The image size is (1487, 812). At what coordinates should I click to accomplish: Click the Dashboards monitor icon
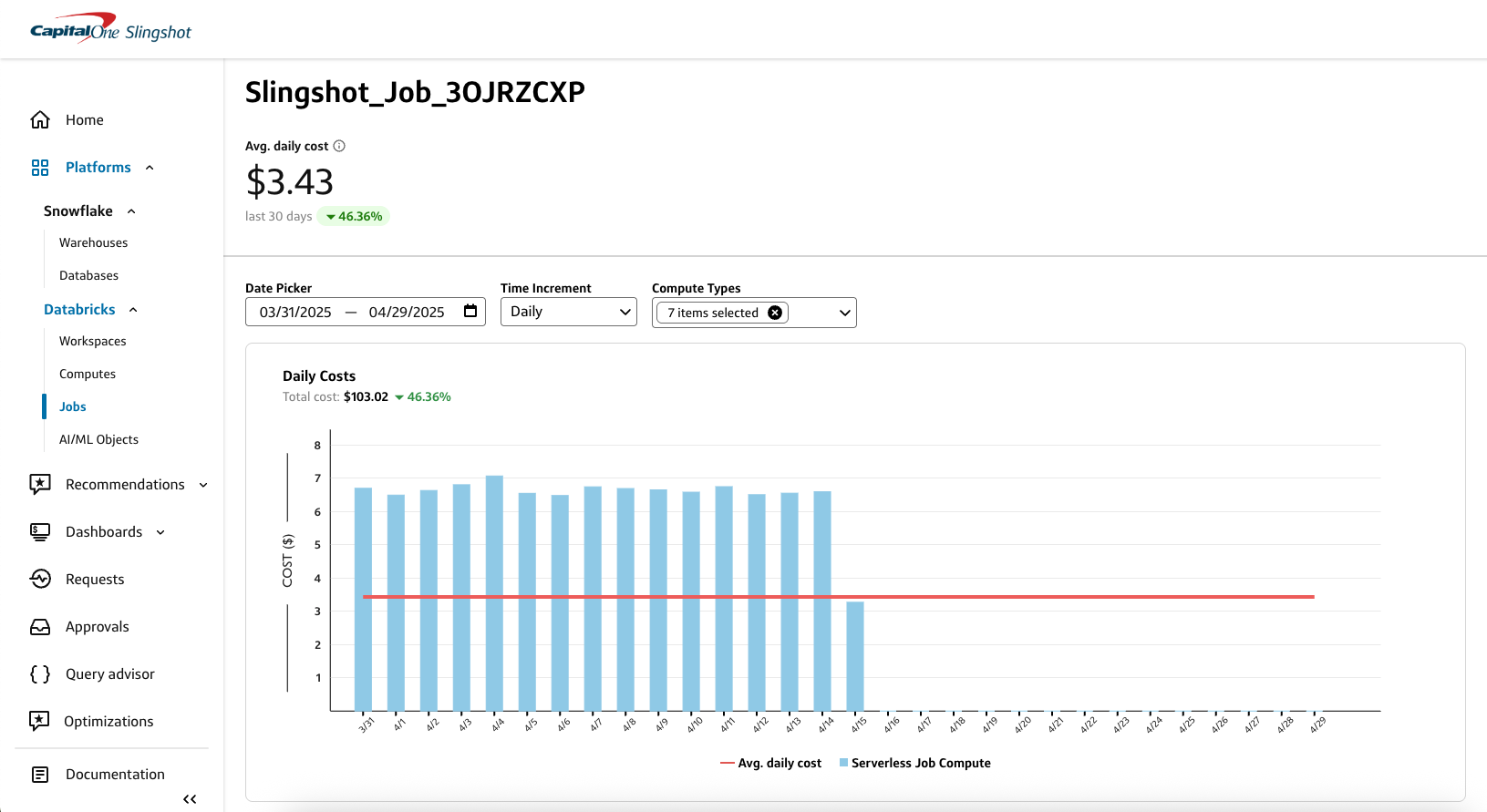point(40,532)
